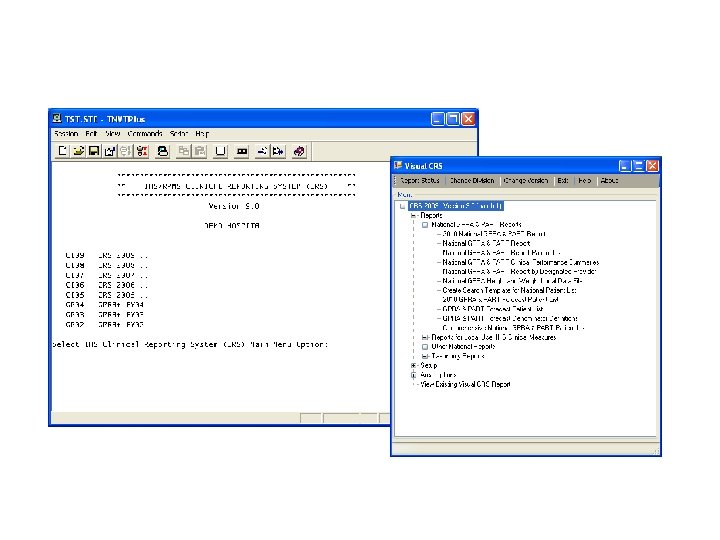Select the CRS 2009 Version root item
The width and height of the screenshot is (720, 540).
pos(456,206)
